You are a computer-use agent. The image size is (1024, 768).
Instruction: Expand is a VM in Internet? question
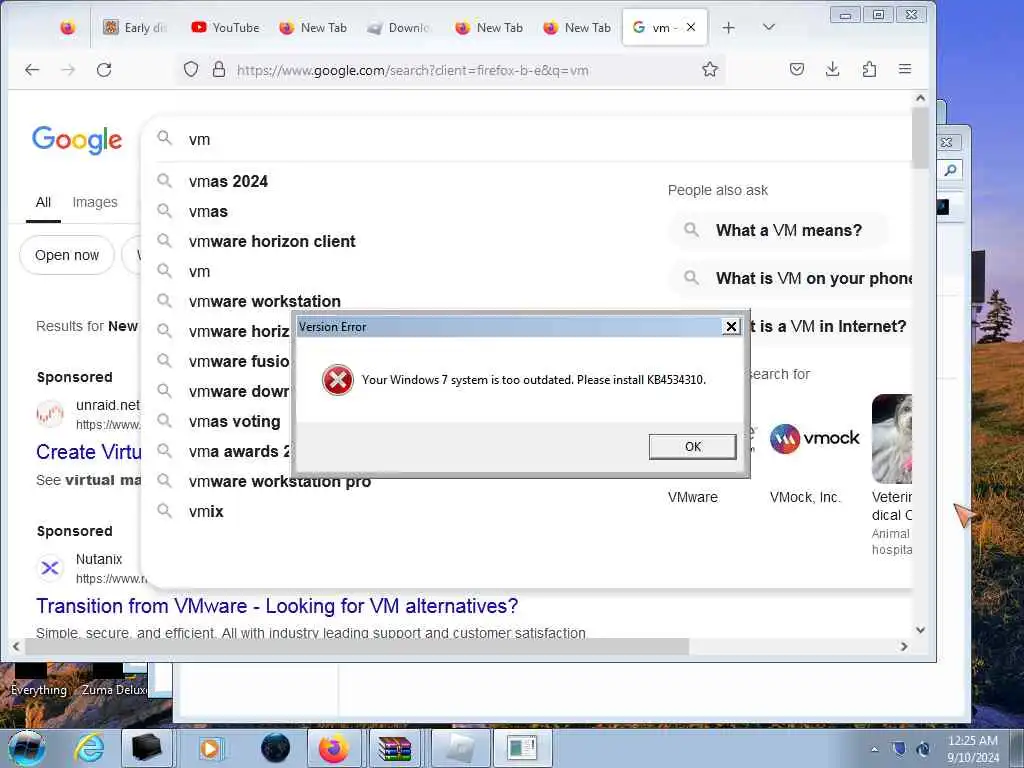[x=829, y=327]
